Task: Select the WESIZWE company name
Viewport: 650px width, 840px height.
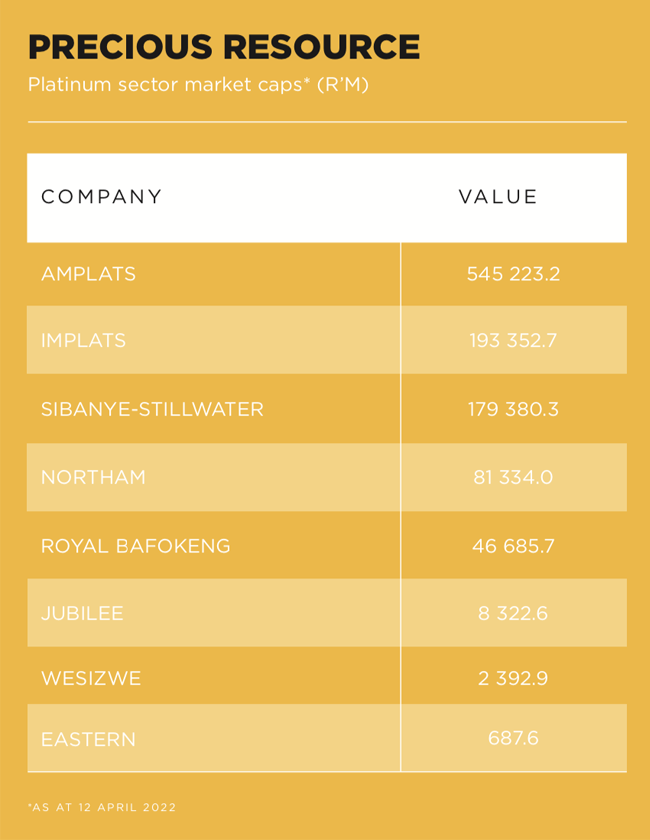Action: (91, 678)
